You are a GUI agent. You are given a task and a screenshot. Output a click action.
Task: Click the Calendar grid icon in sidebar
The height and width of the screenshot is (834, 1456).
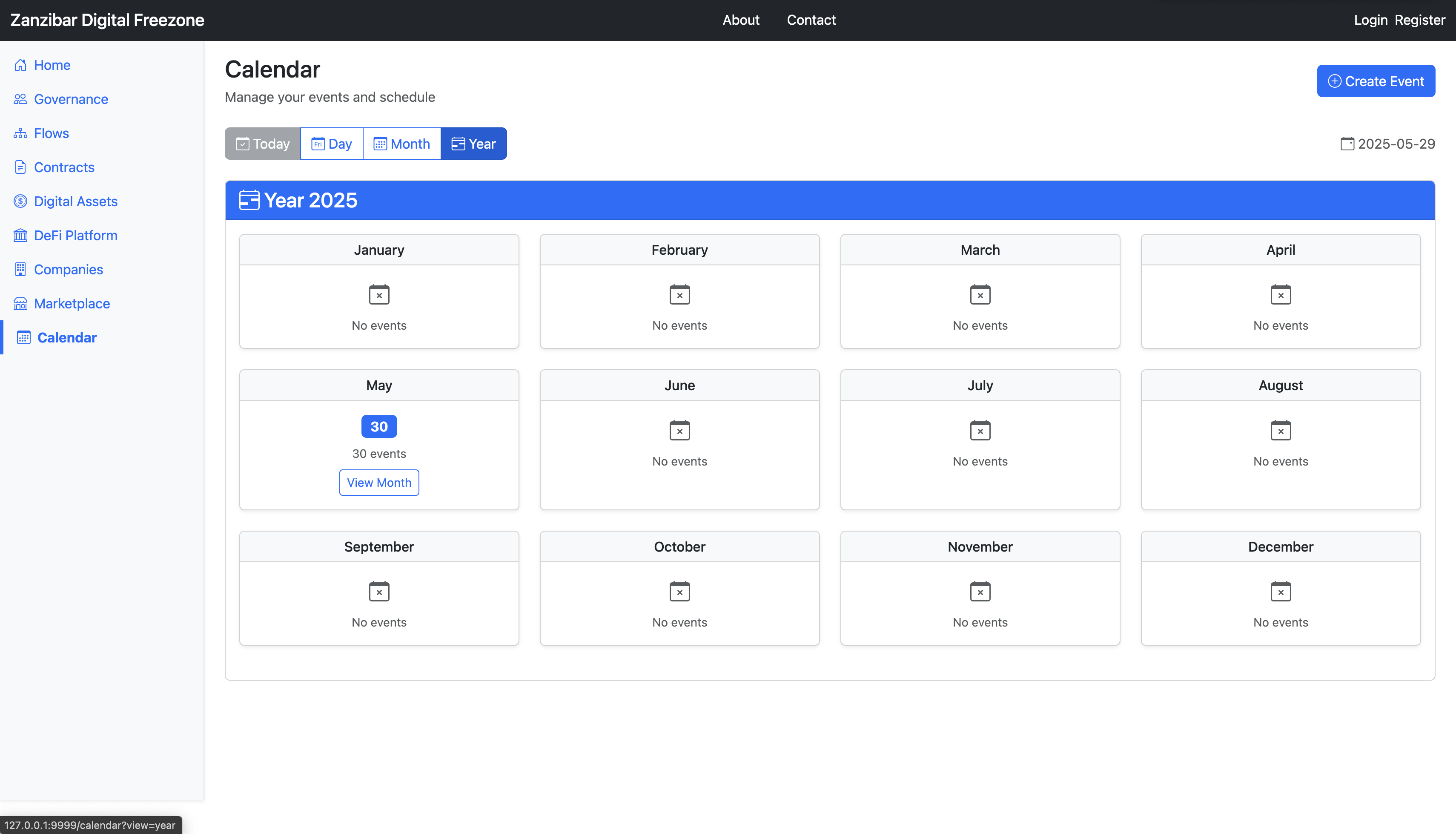23,337
